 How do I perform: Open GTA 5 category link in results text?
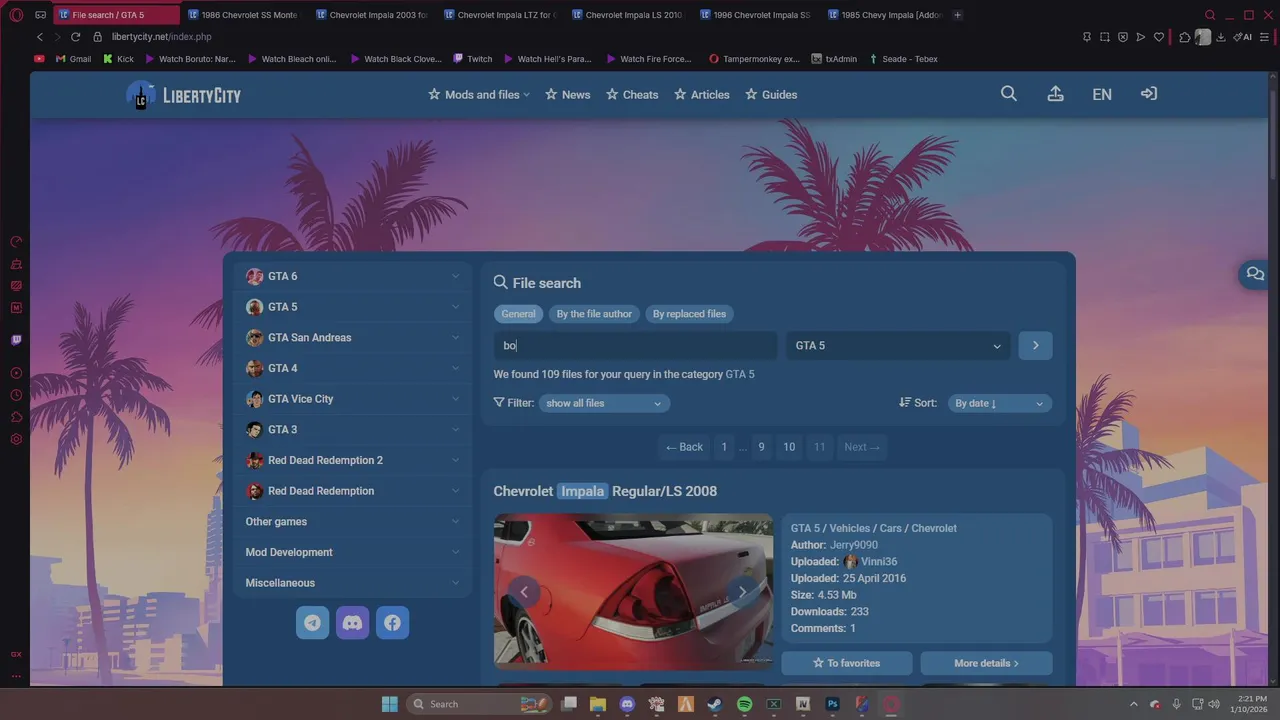point(740,374)
